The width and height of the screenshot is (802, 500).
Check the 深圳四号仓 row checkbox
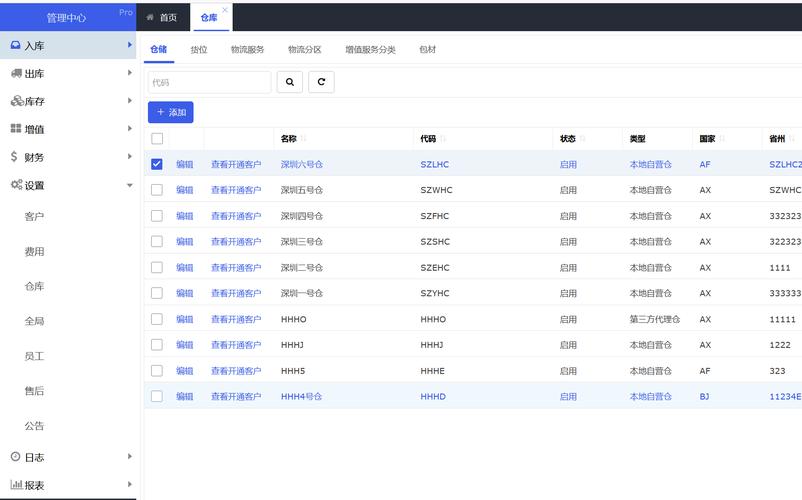pos(157,216)
